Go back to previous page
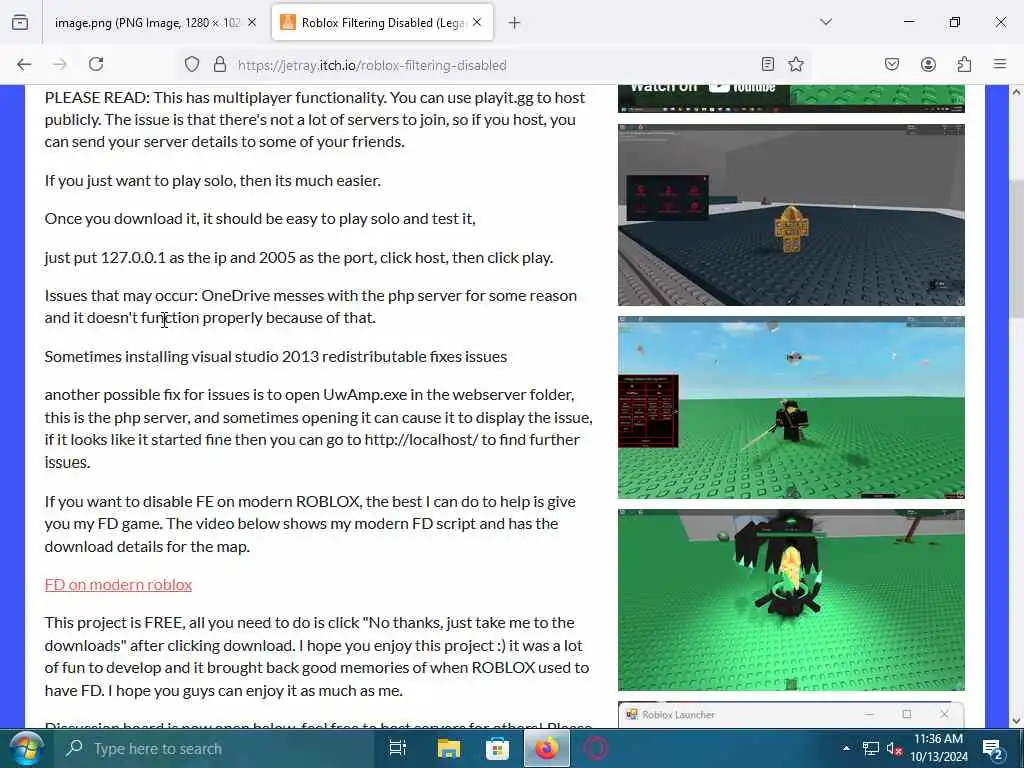Screen dimensions: 1024x768 [24, 64]
